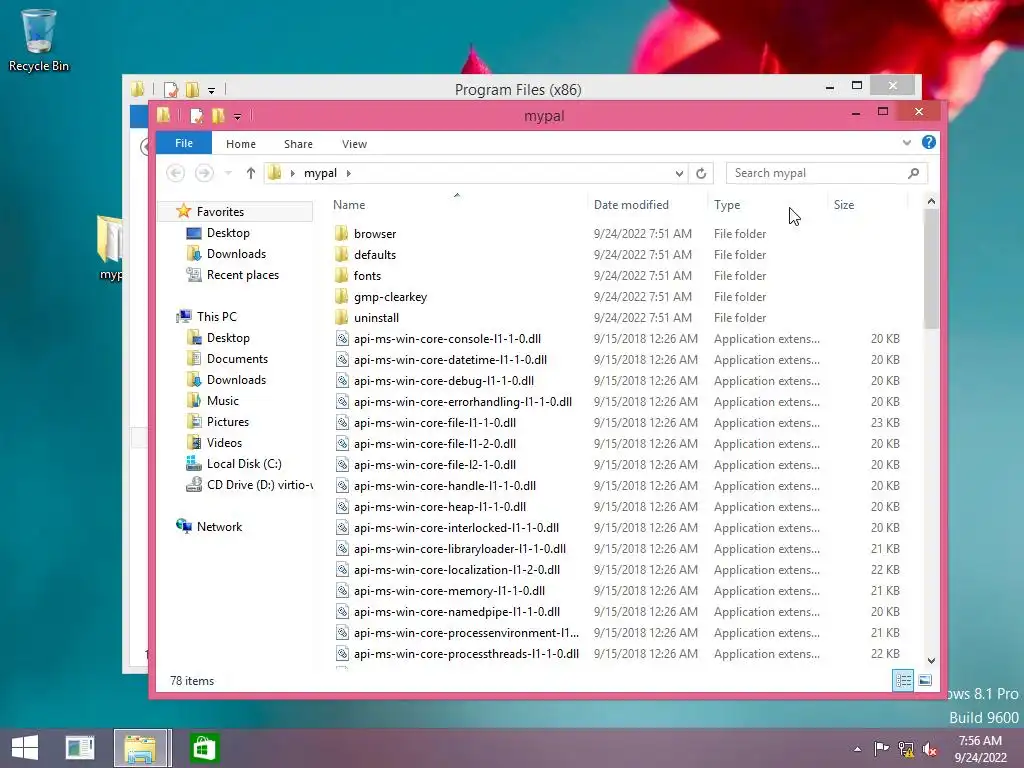Screen dimensions: 1024x768
Task: Open Recent places in sidebar
Action: (x=242, y=275)
